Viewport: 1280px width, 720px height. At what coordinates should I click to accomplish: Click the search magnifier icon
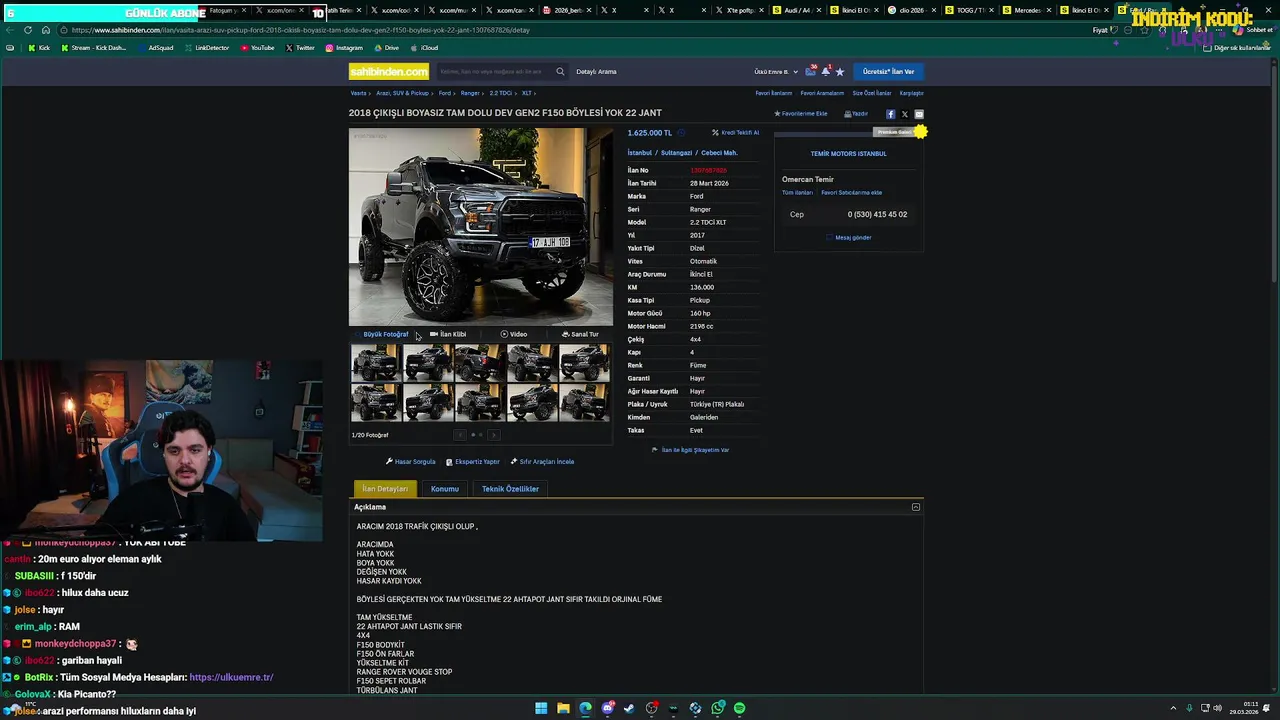560,71
